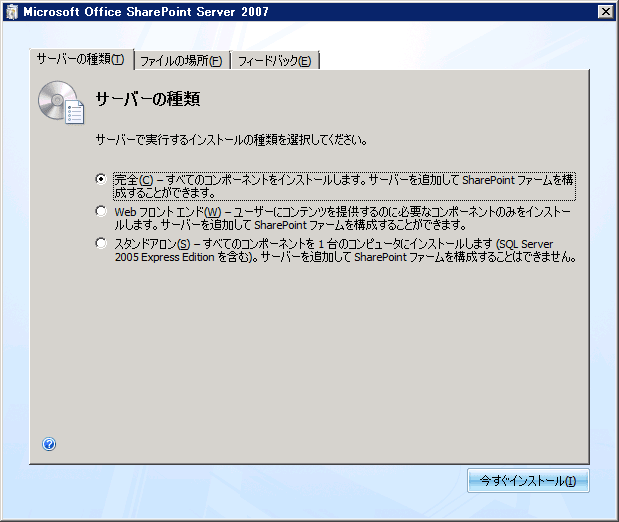This screenshot has width=619, height=522.
Task: Click the スタンドアロン(S) option description text
Action: click(345, 250)
